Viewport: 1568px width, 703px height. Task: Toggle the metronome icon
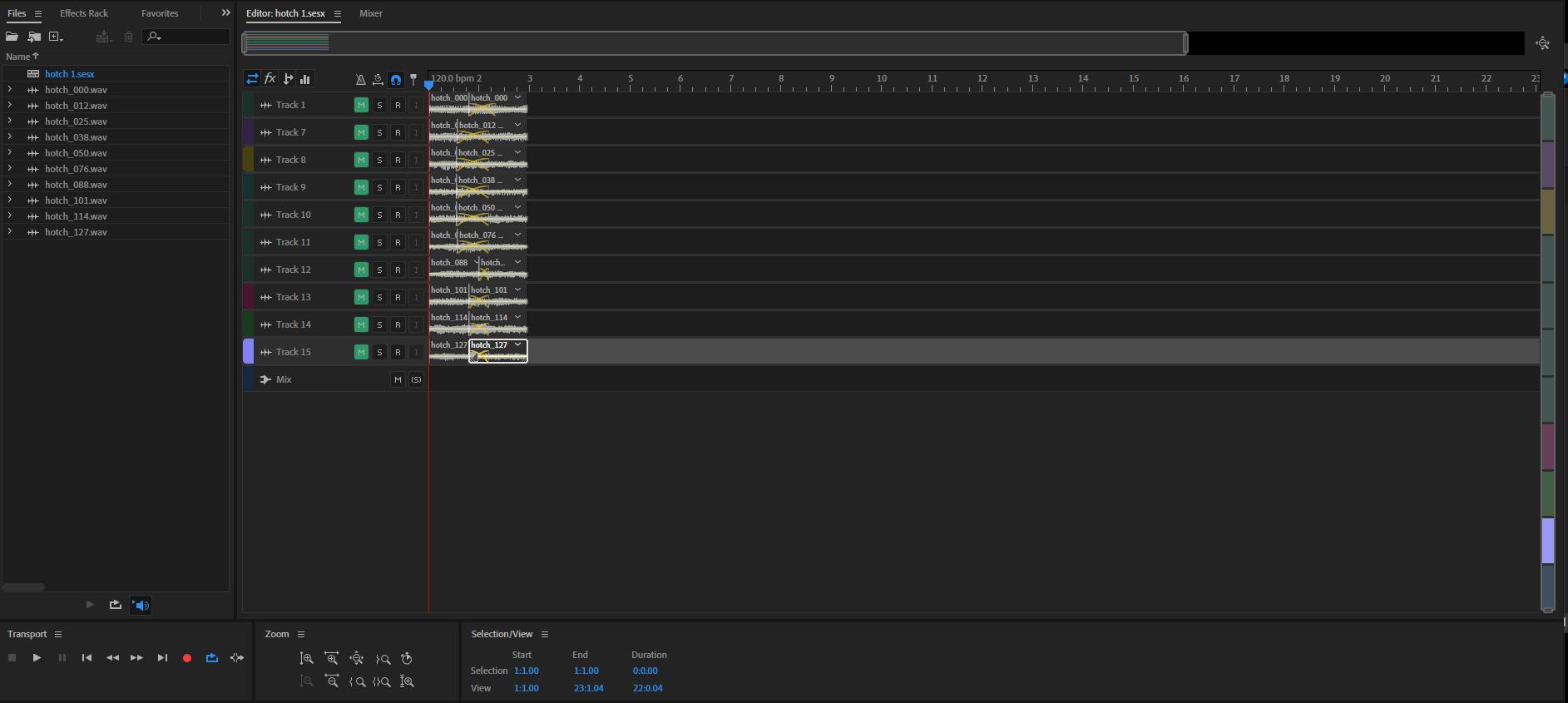tap(360, 80)
